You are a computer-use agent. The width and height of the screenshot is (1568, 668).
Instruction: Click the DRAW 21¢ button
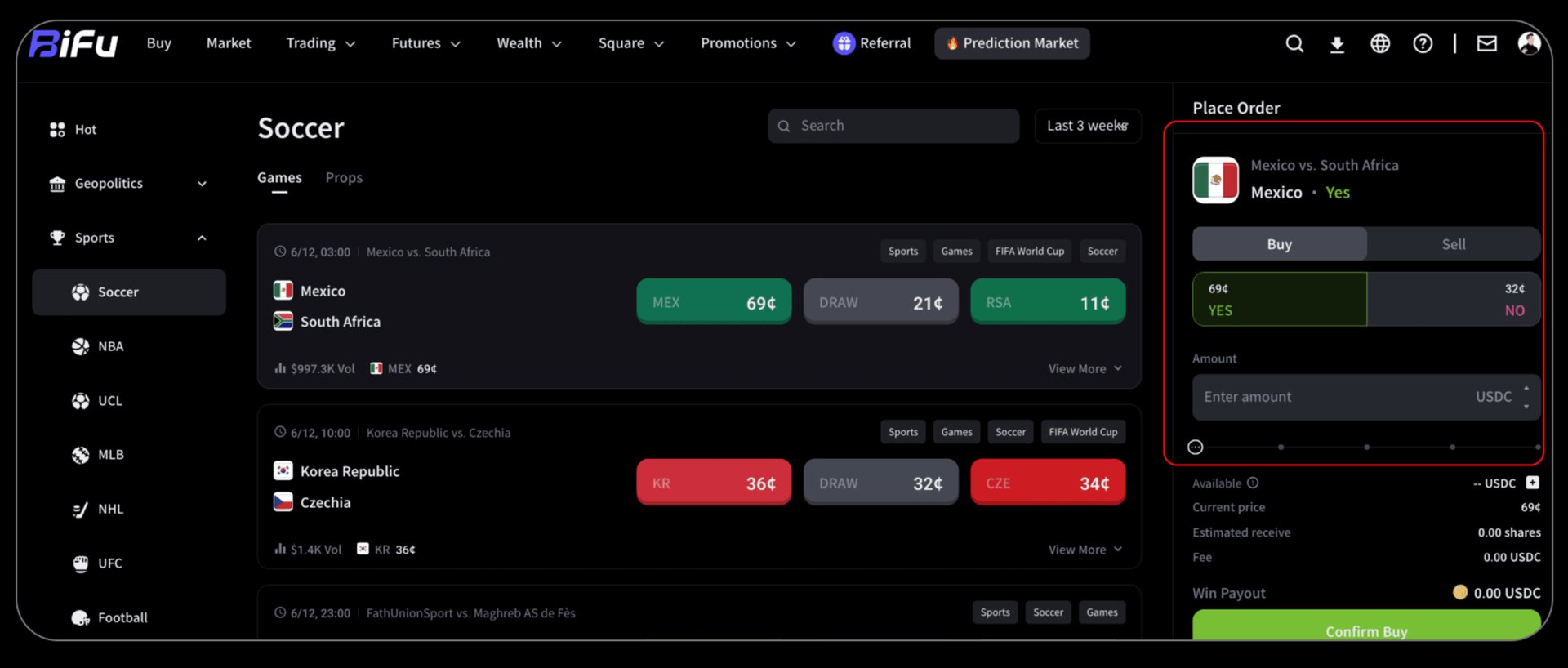[880, 302]
